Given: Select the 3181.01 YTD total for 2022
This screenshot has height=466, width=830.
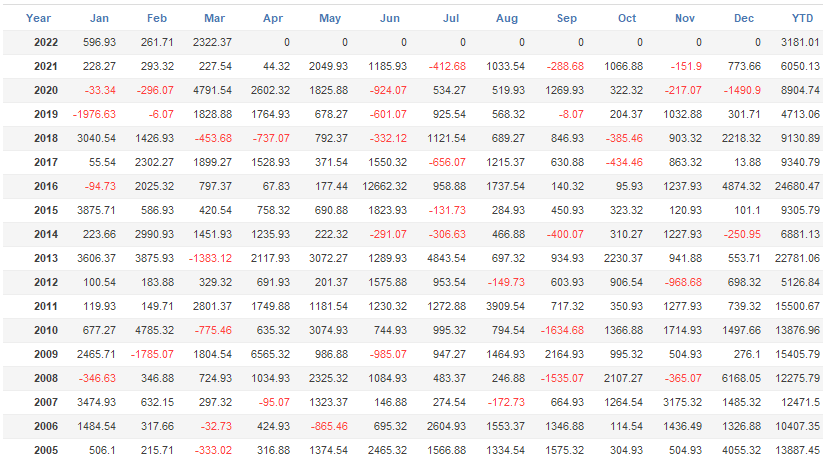Looking at the screenshot, I should (798, 42).
